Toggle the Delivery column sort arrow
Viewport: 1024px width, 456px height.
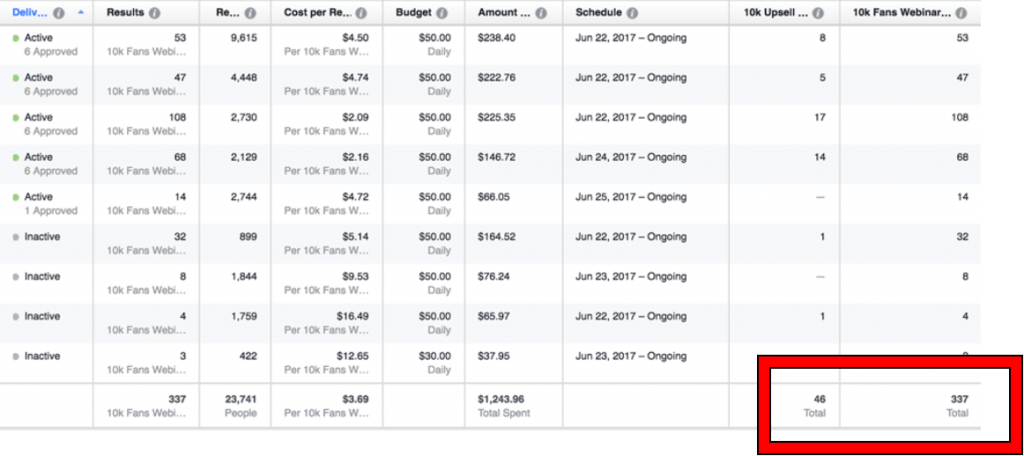tap(80, 14)
